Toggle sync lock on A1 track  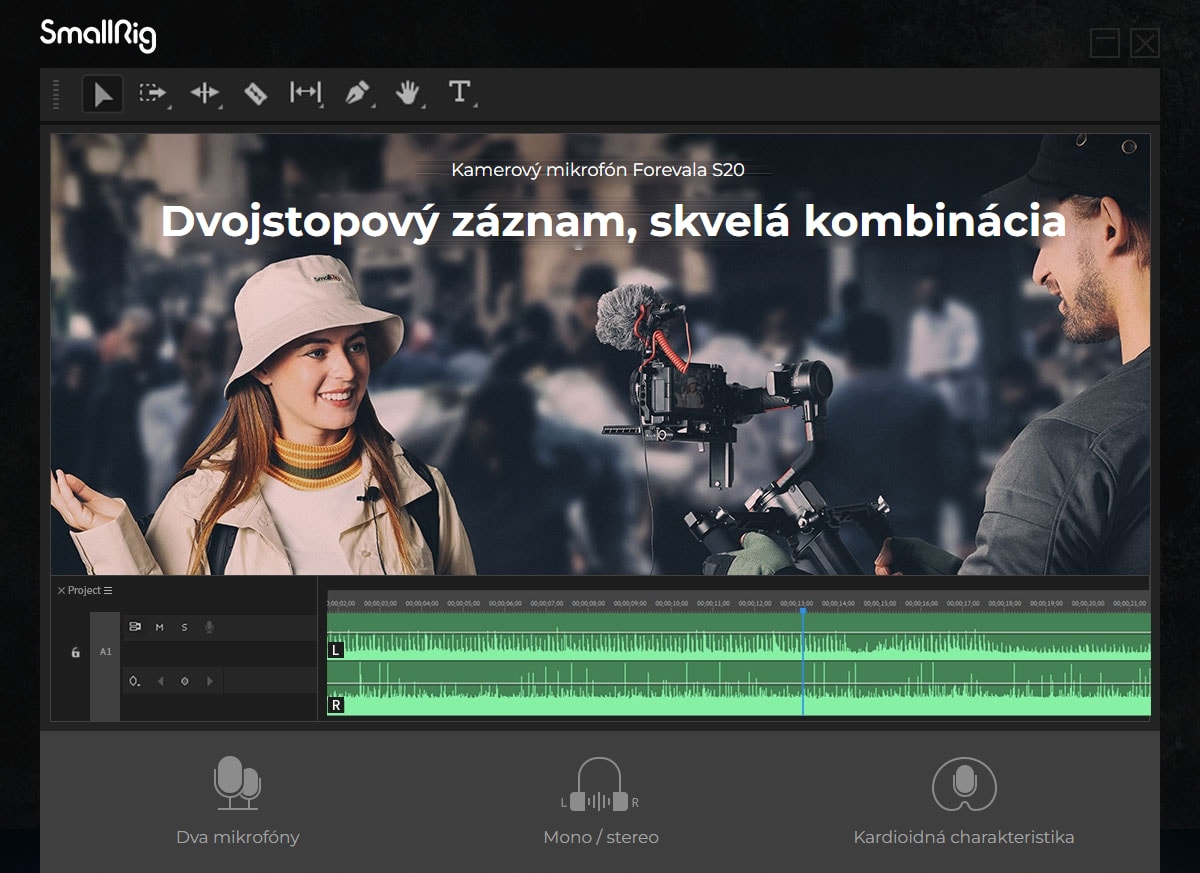point(135,627)
